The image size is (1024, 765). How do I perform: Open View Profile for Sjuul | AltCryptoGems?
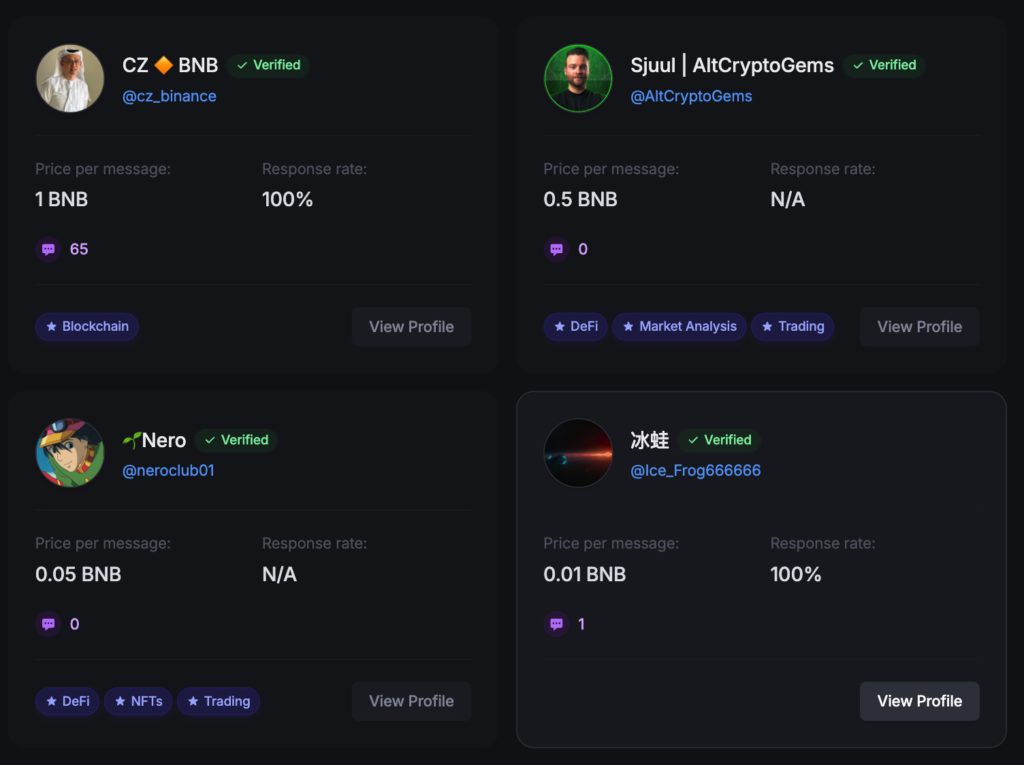pyautogui.click(x=919, y=326)
